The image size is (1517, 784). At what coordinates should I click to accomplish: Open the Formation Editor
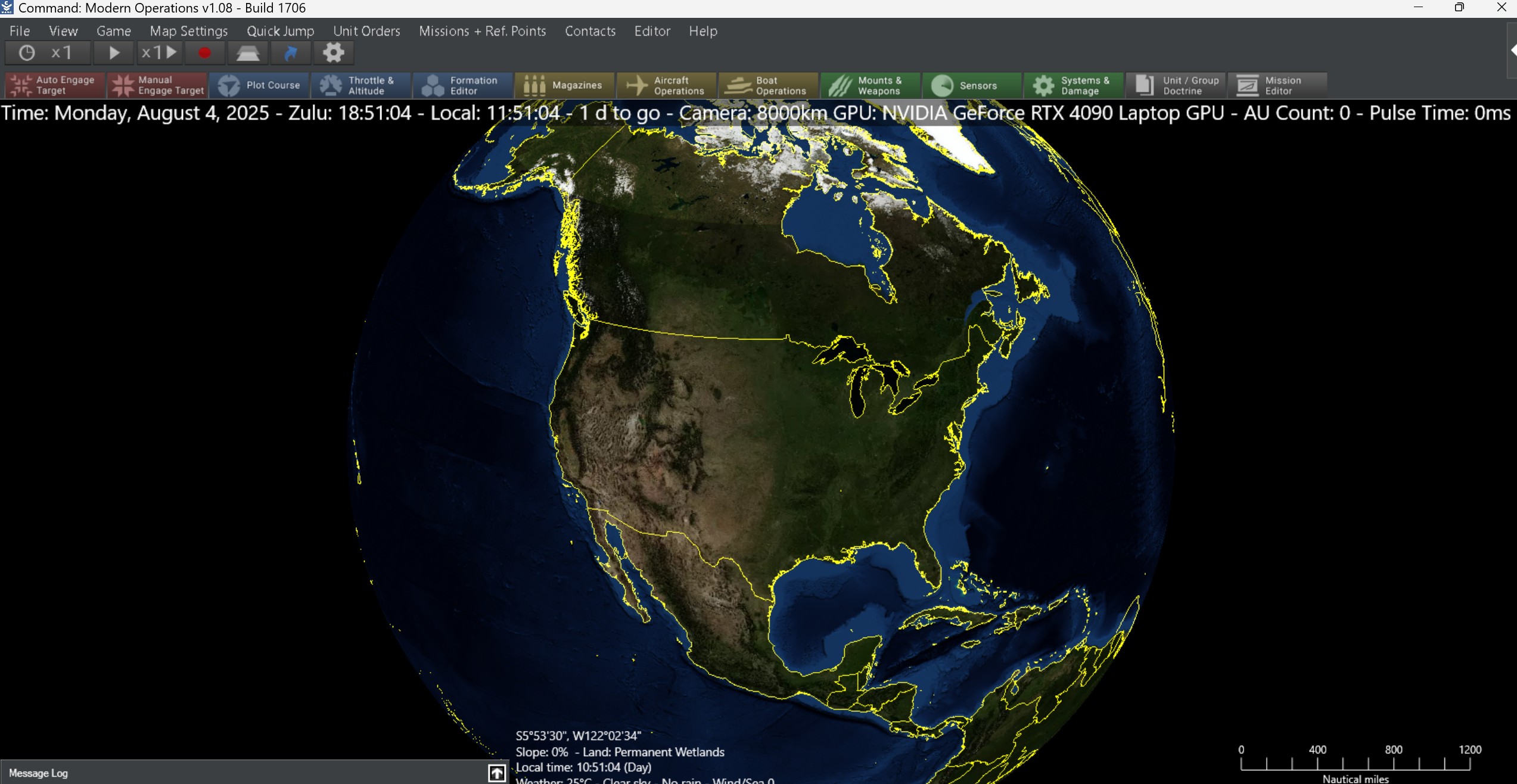[x=463, y=85]
